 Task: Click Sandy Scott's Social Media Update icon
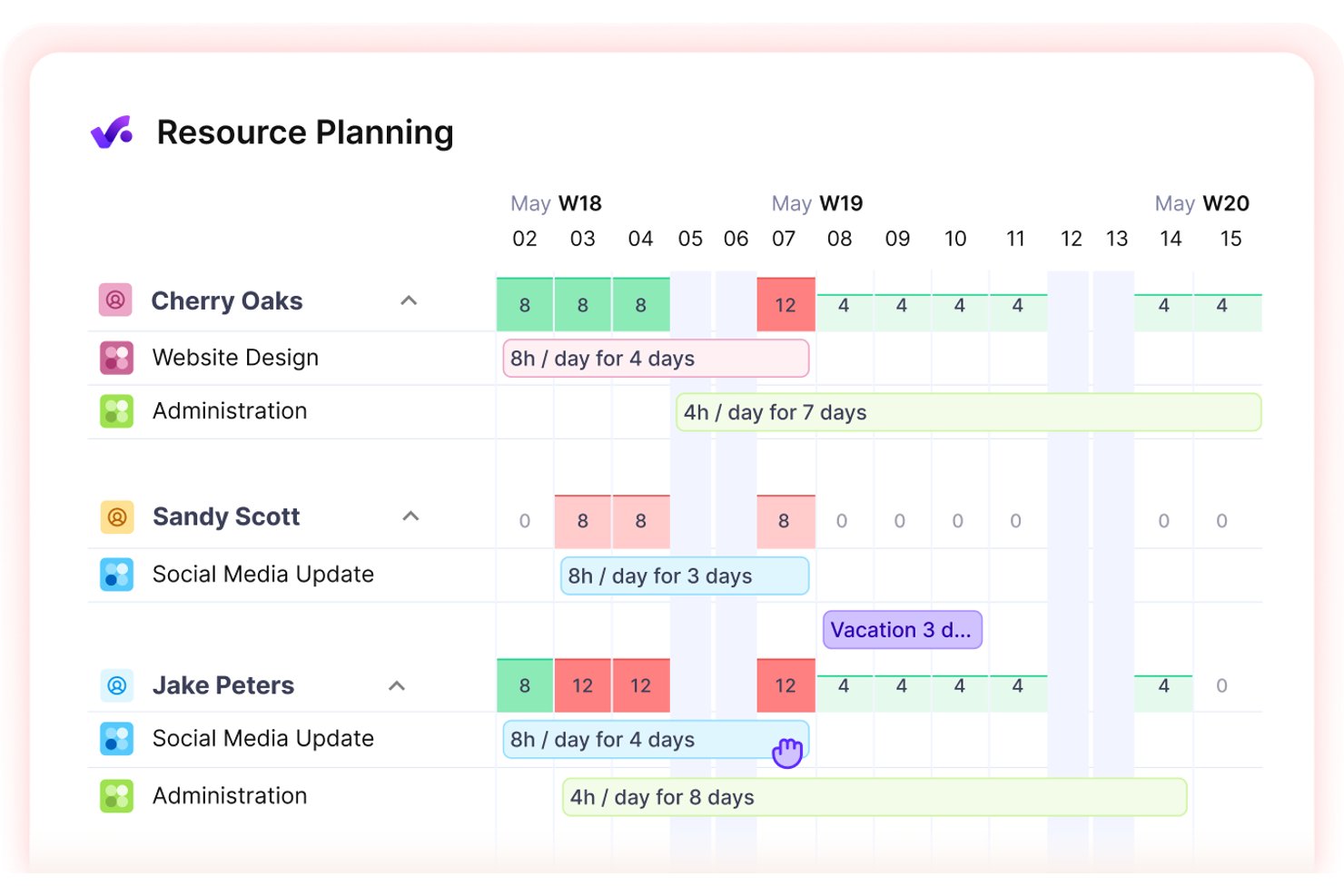tap(116, 575)
